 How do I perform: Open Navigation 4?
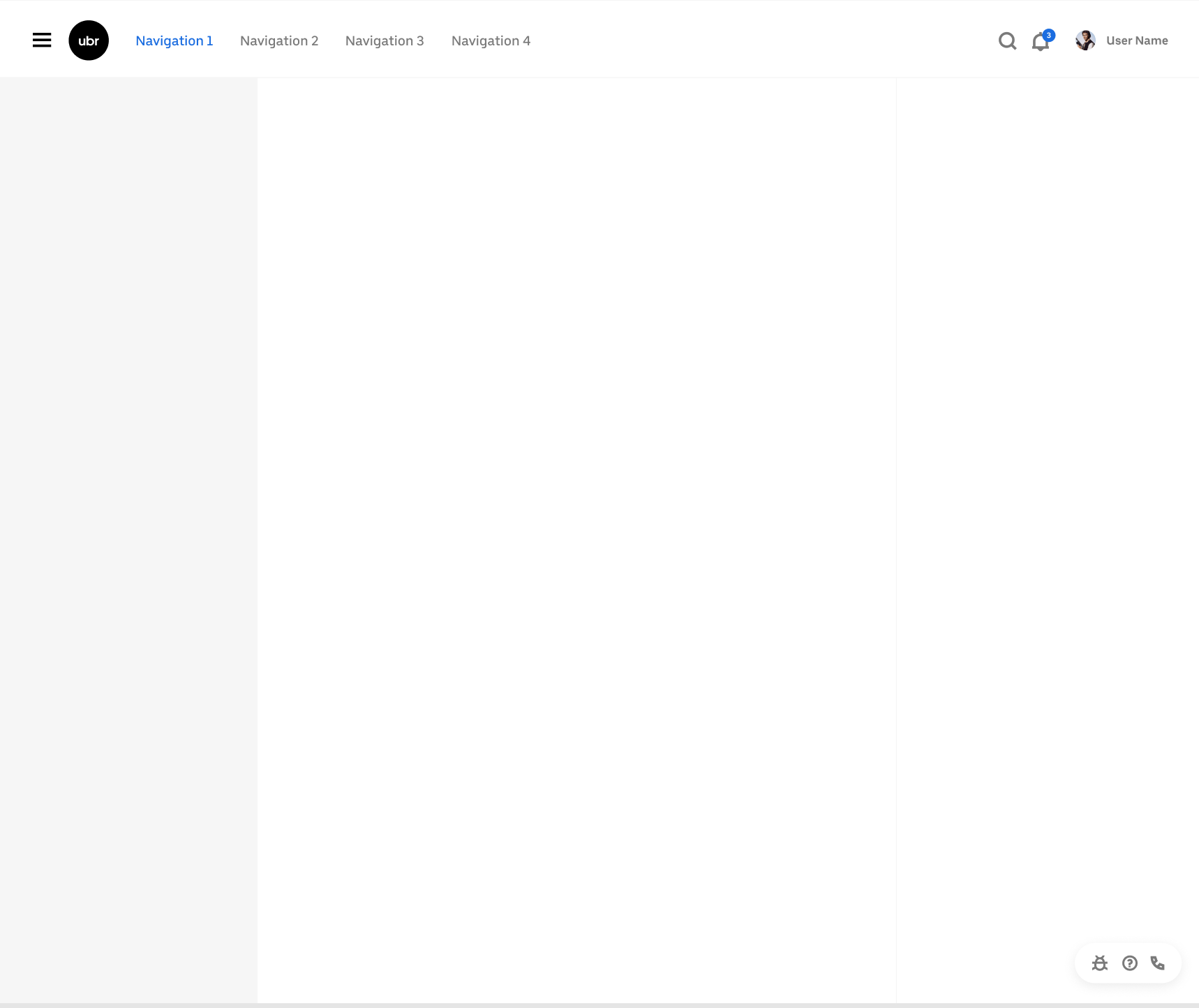click(x=491, y=40)
